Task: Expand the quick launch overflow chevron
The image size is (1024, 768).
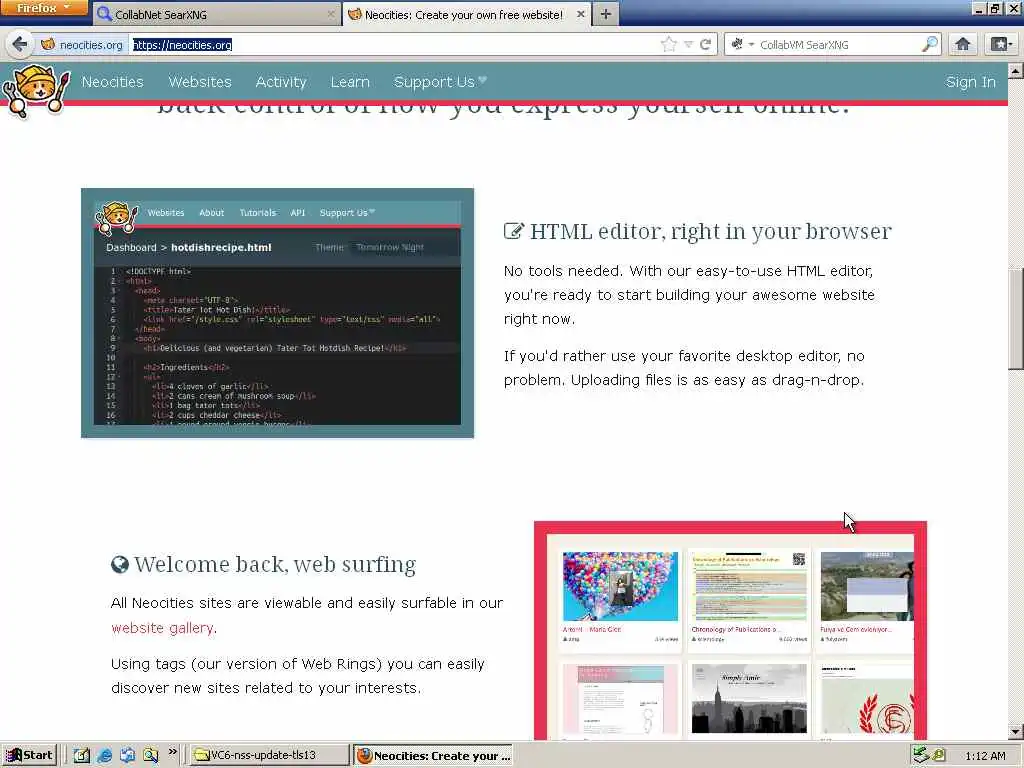Action: (172, 752)
